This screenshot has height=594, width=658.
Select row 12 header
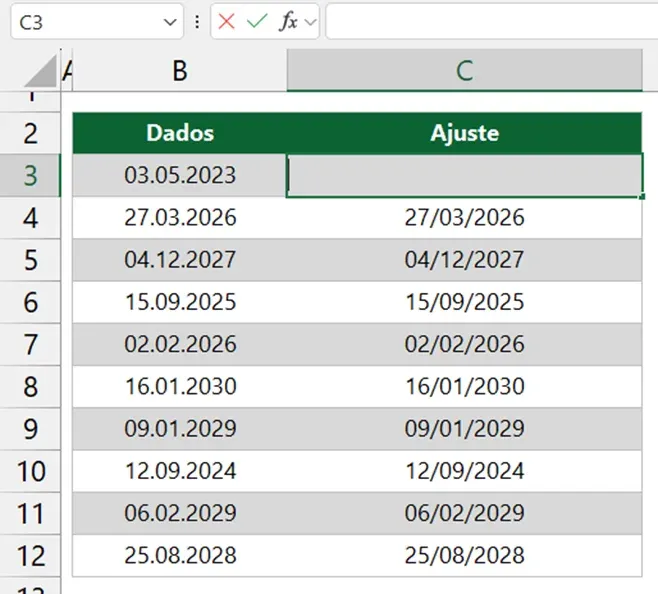(30, 555)
